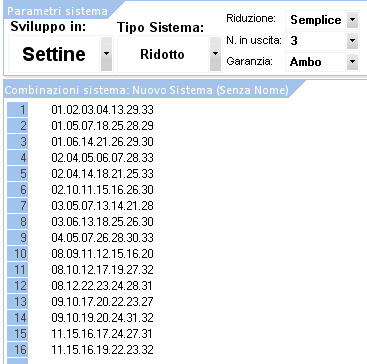Viewport: 367px width, 364px height.
Task: Expand the Riduzione dropdown arrow
Action: (352, 20)
